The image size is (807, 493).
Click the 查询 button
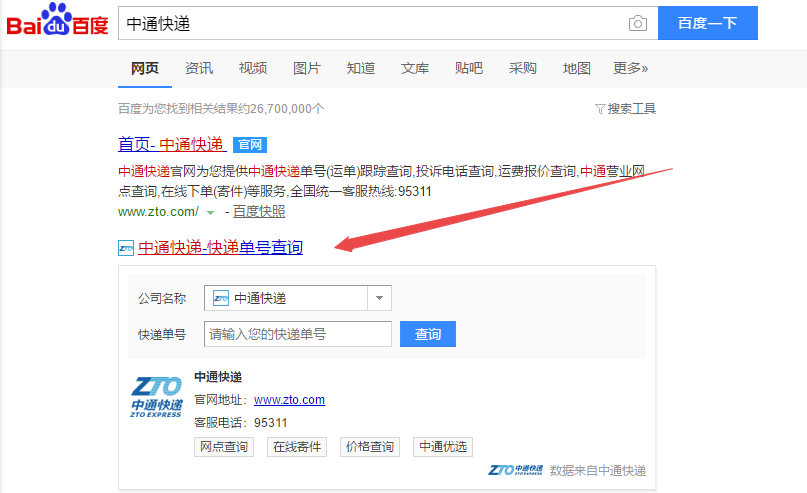pyautogui.click(x=428, y=334)
